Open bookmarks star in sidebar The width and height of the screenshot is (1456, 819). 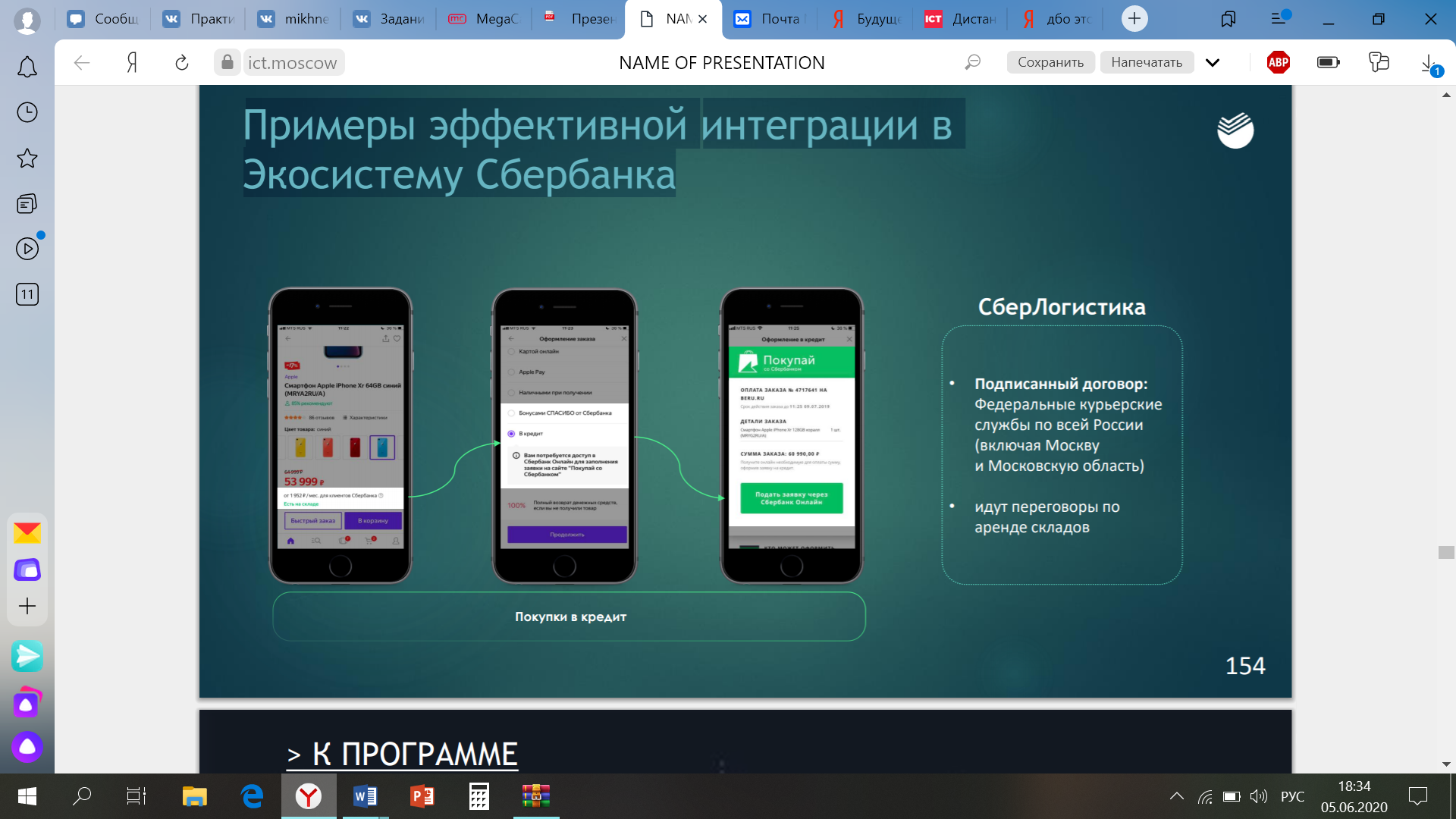27,158
